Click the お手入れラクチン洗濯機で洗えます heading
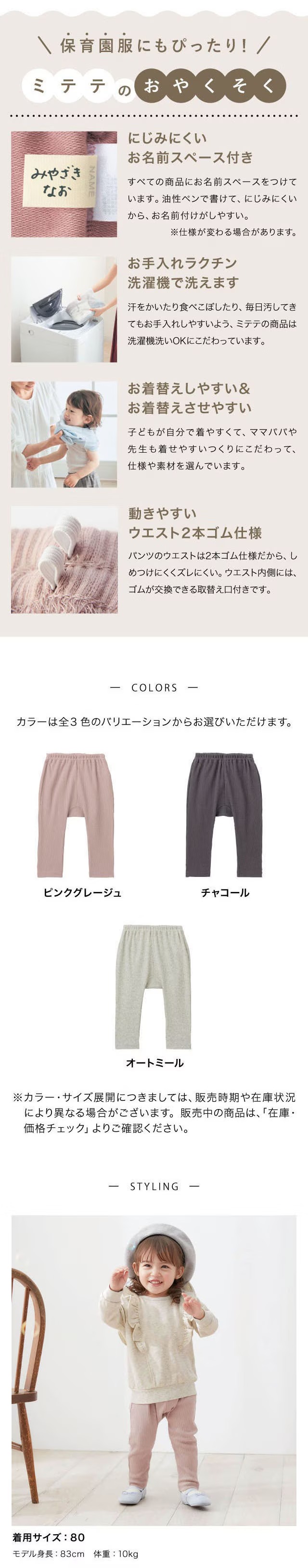The image size is (308, 1568). tap(183, 273)
